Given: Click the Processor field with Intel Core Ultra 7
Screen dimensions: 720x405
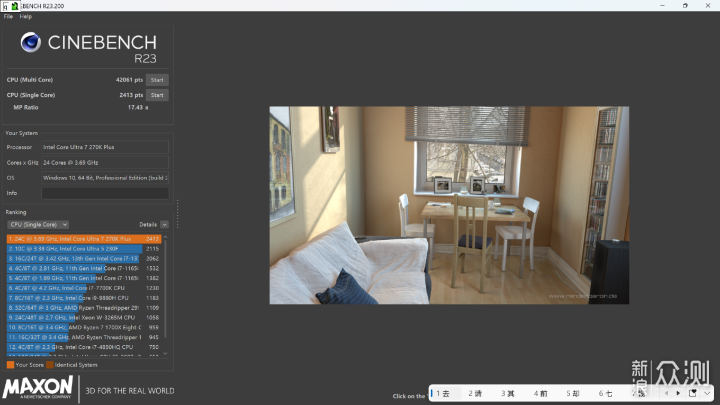Looking at the screenshot, I should pyautogui.click(x=105, y=147).
